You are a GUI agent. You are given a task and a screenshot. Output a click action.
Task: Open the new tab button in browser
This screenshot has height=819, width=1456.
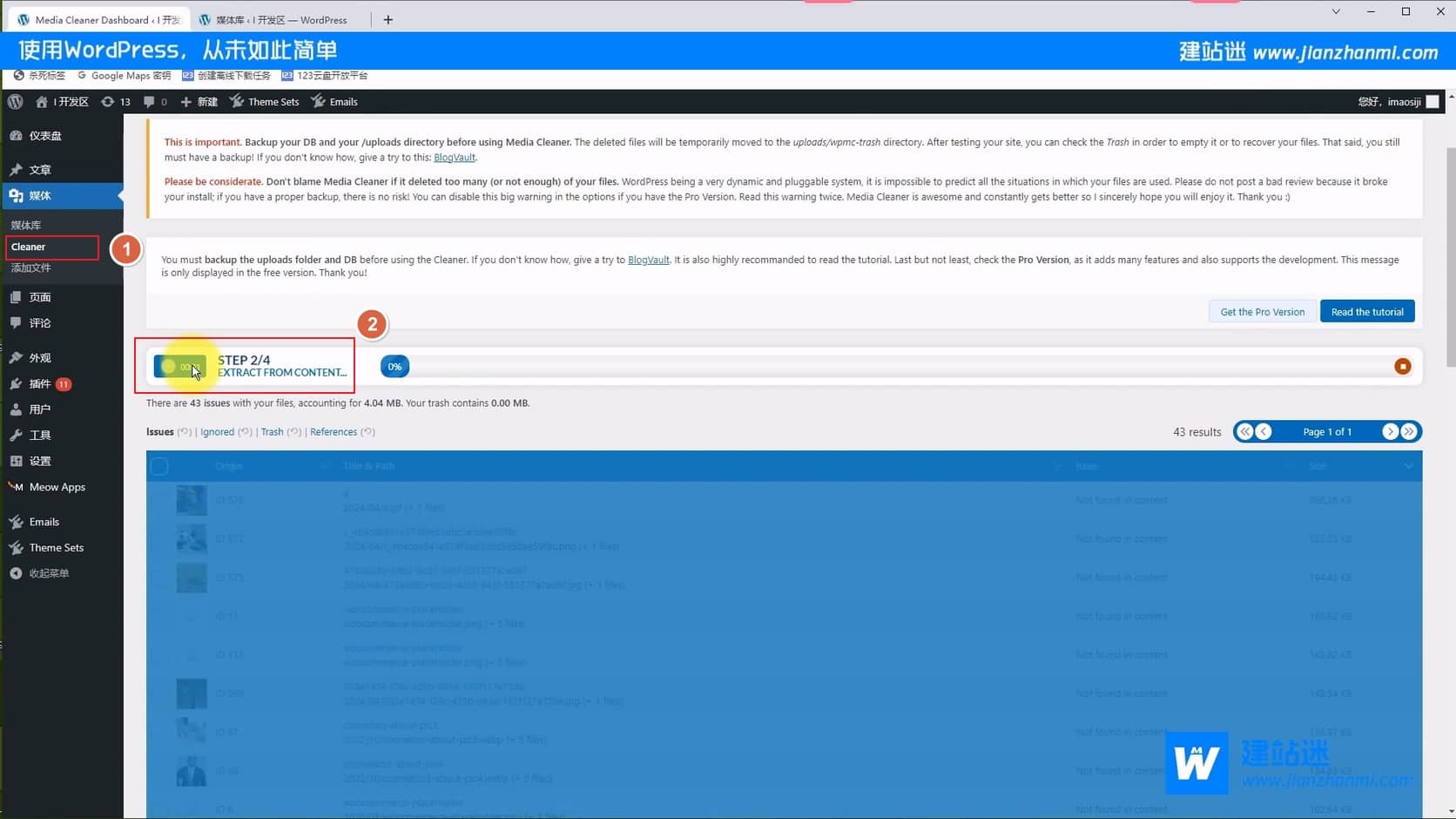pyautogui.click(x=388, y=19)
